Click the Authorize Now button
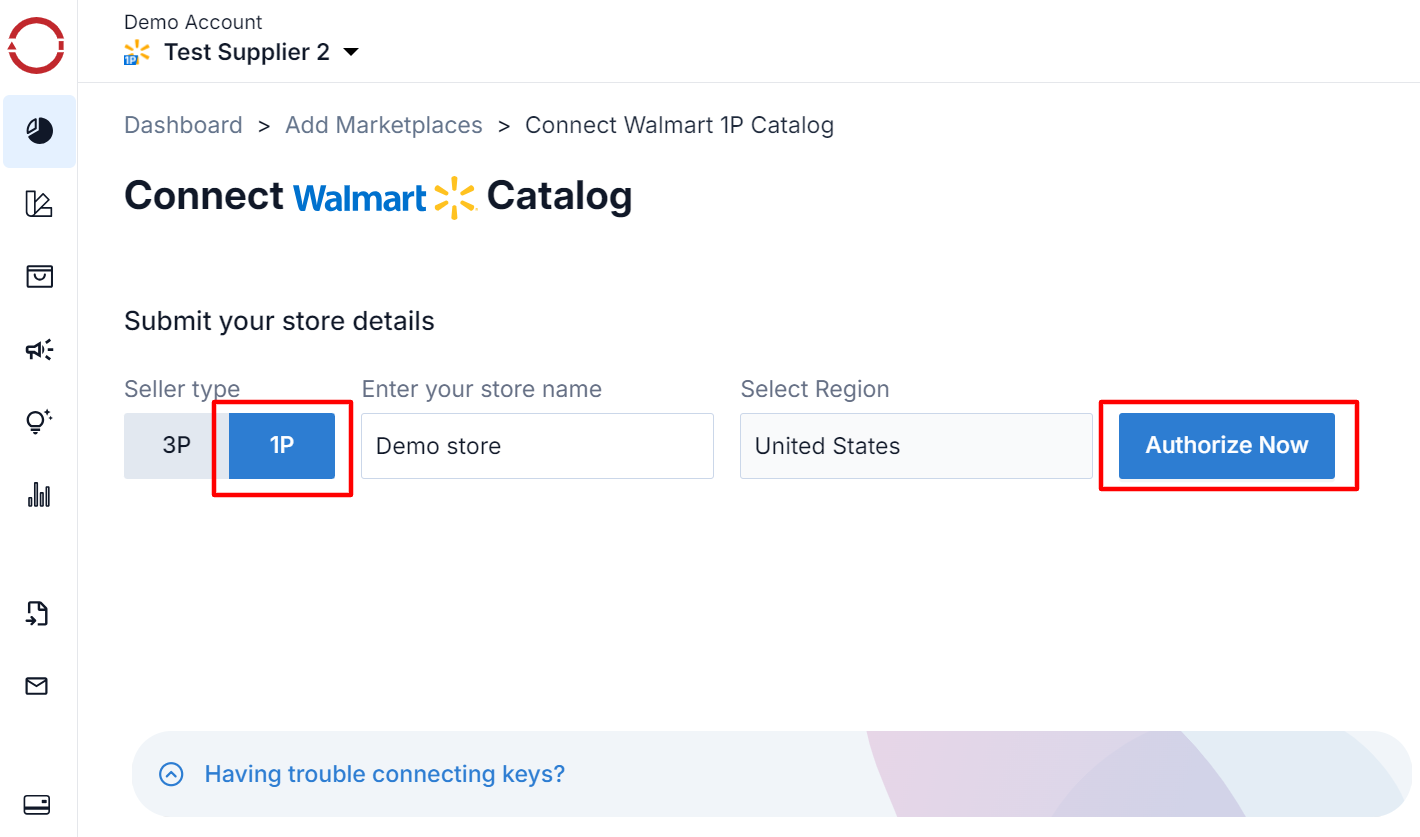 coord(1227,446)
